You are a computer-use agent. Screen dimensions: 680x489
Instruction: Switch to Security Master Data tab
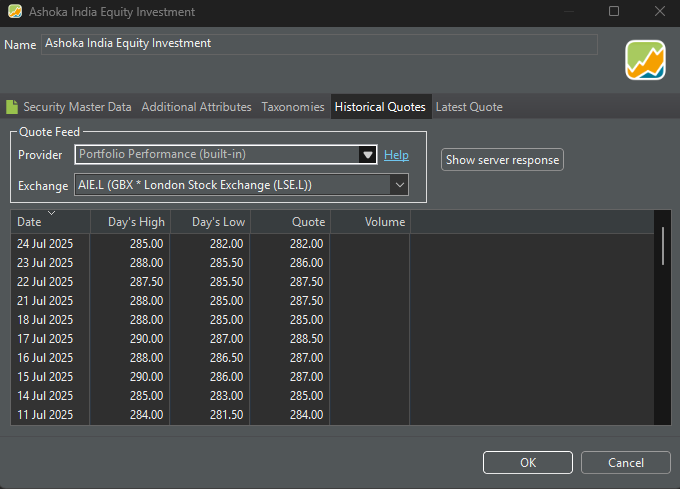(x=77, y=107)
